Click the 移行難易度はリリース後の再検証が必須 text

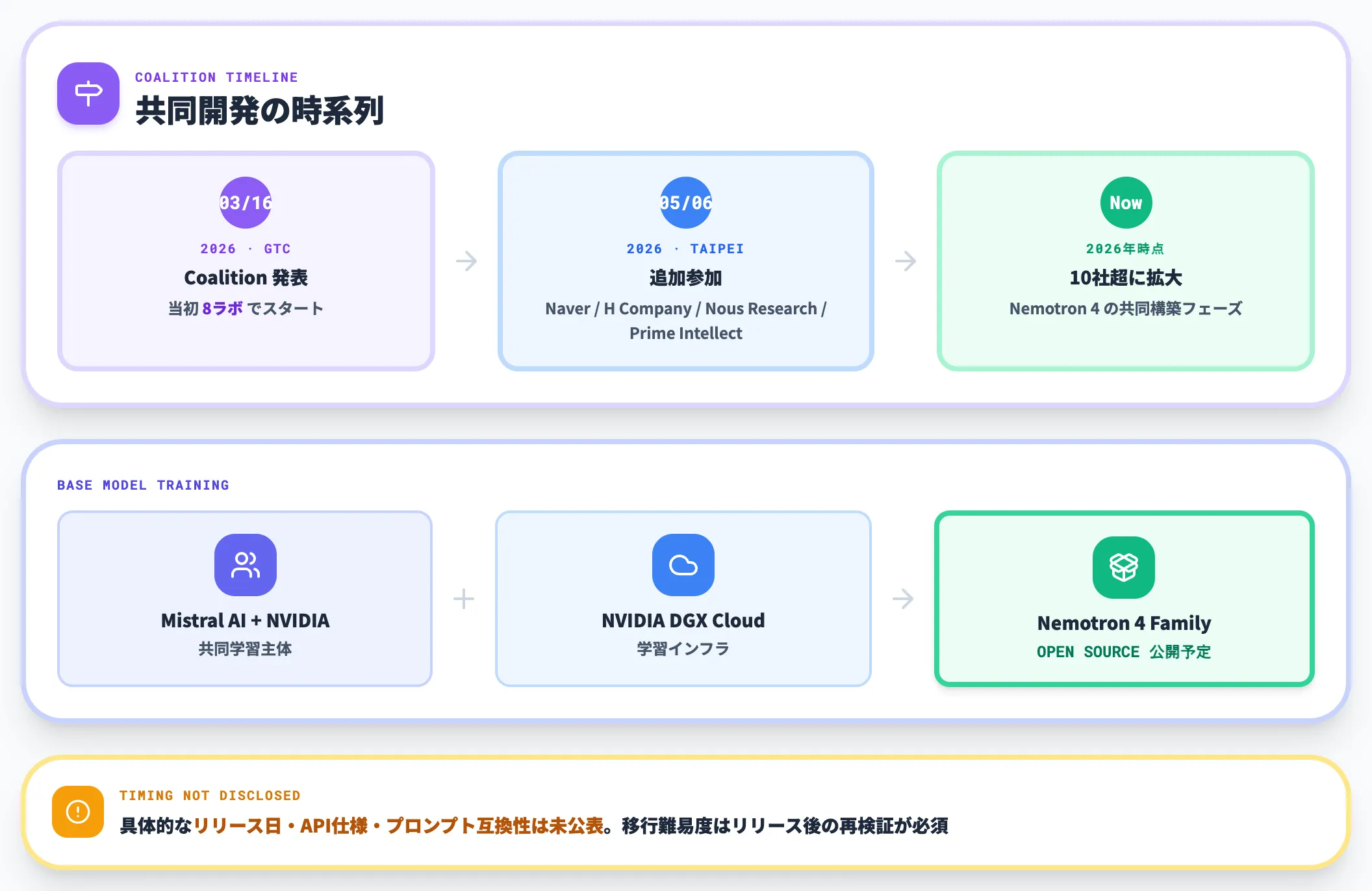(785, 826)
